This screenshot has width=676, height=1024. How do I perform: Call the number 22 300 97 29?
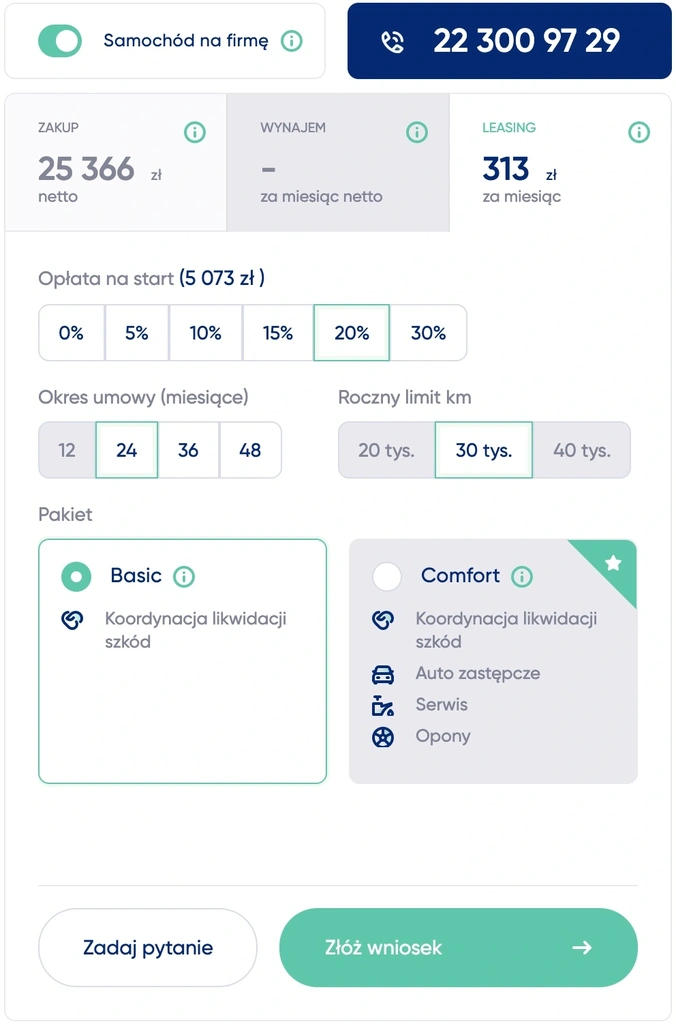coord(509,41)
